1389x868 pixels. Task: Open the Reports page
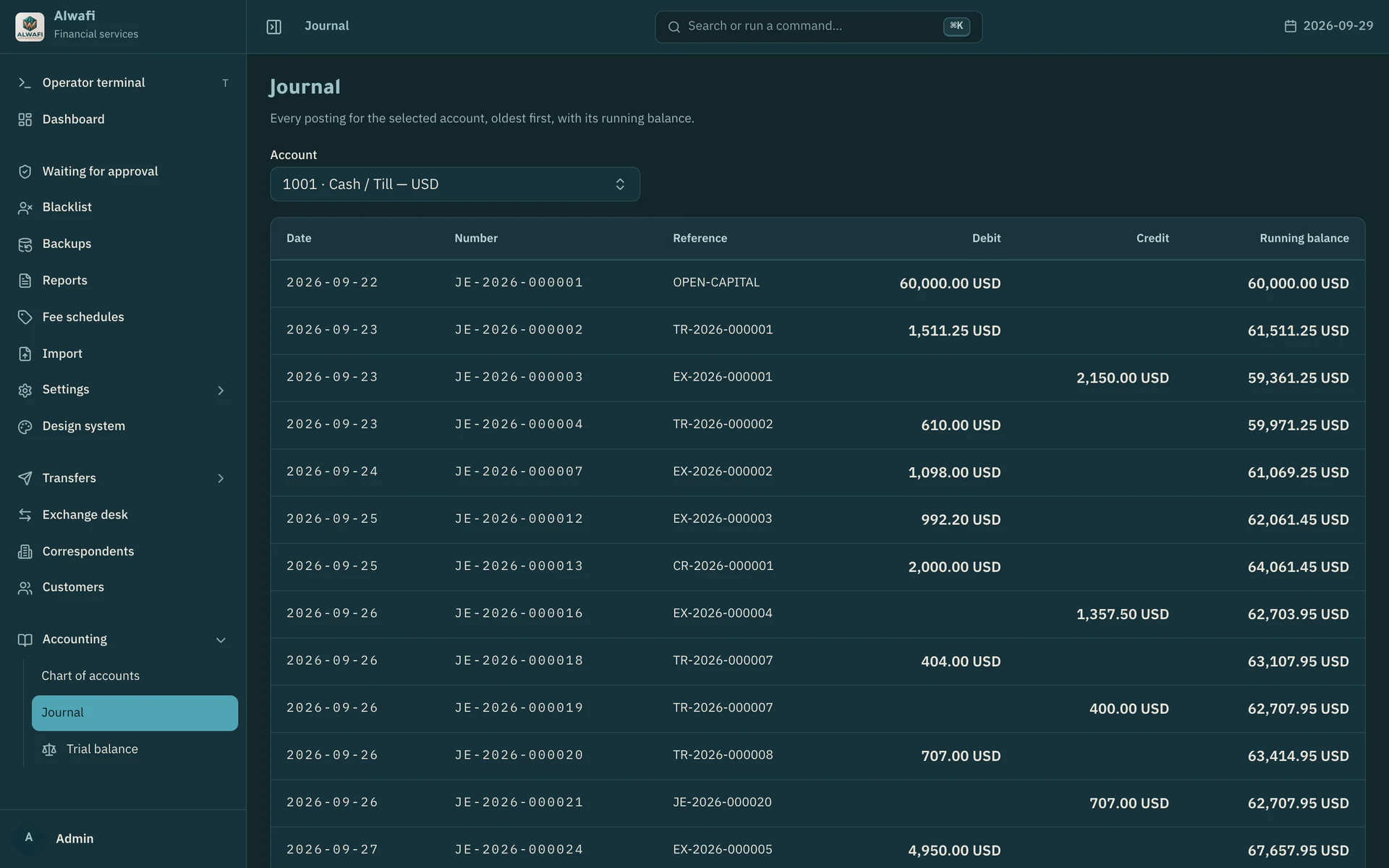123,281
